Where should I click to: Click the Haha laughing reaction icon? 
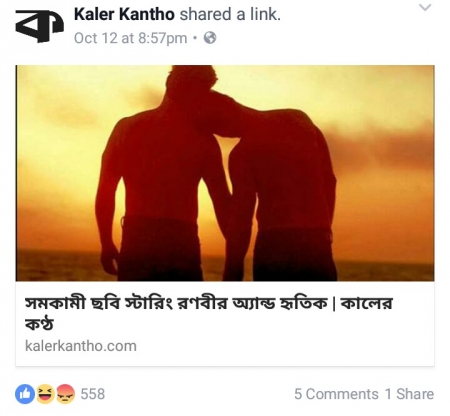45,394
